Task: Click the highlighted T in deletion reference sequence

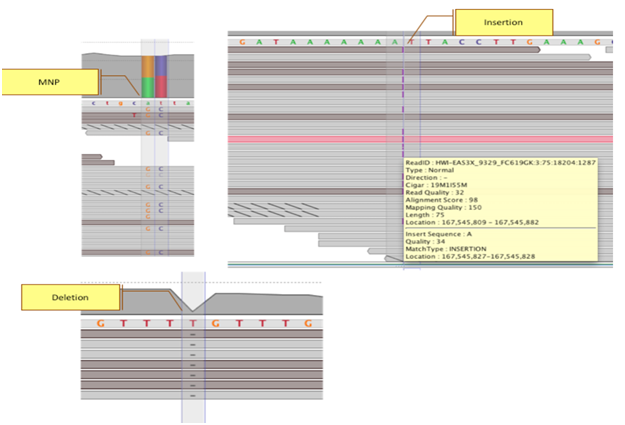Action: (x=193, y=323)
